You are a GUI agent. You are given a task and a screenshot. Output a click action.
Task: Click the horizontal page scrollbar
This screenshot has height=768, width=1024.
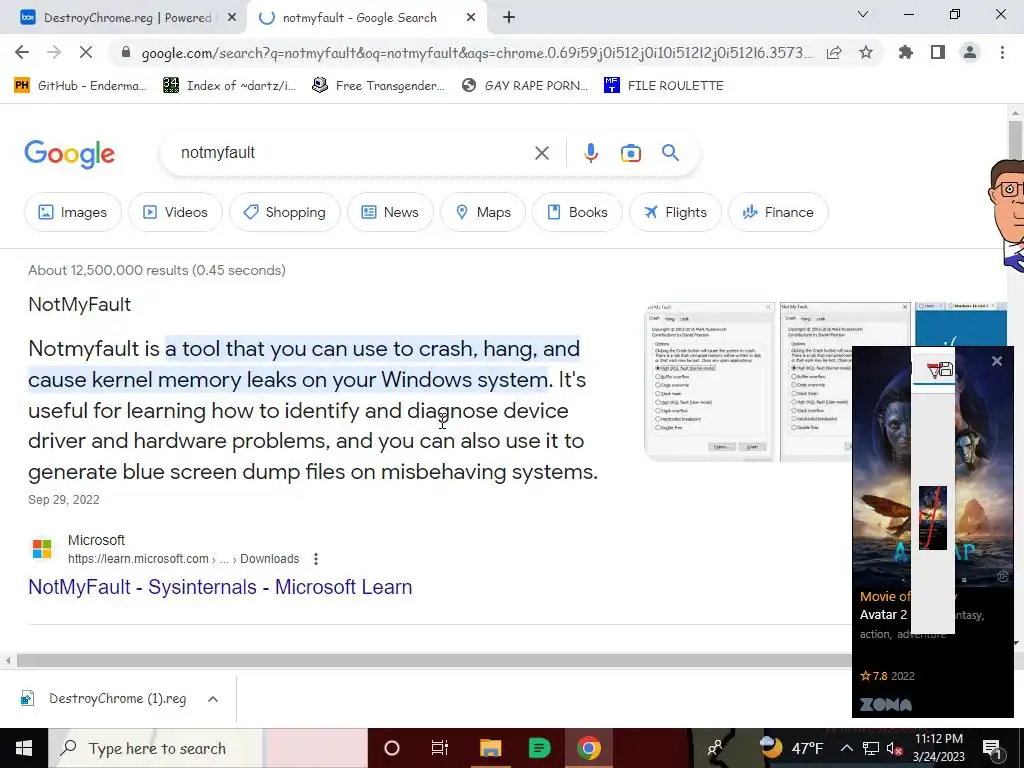pos(434,661)
